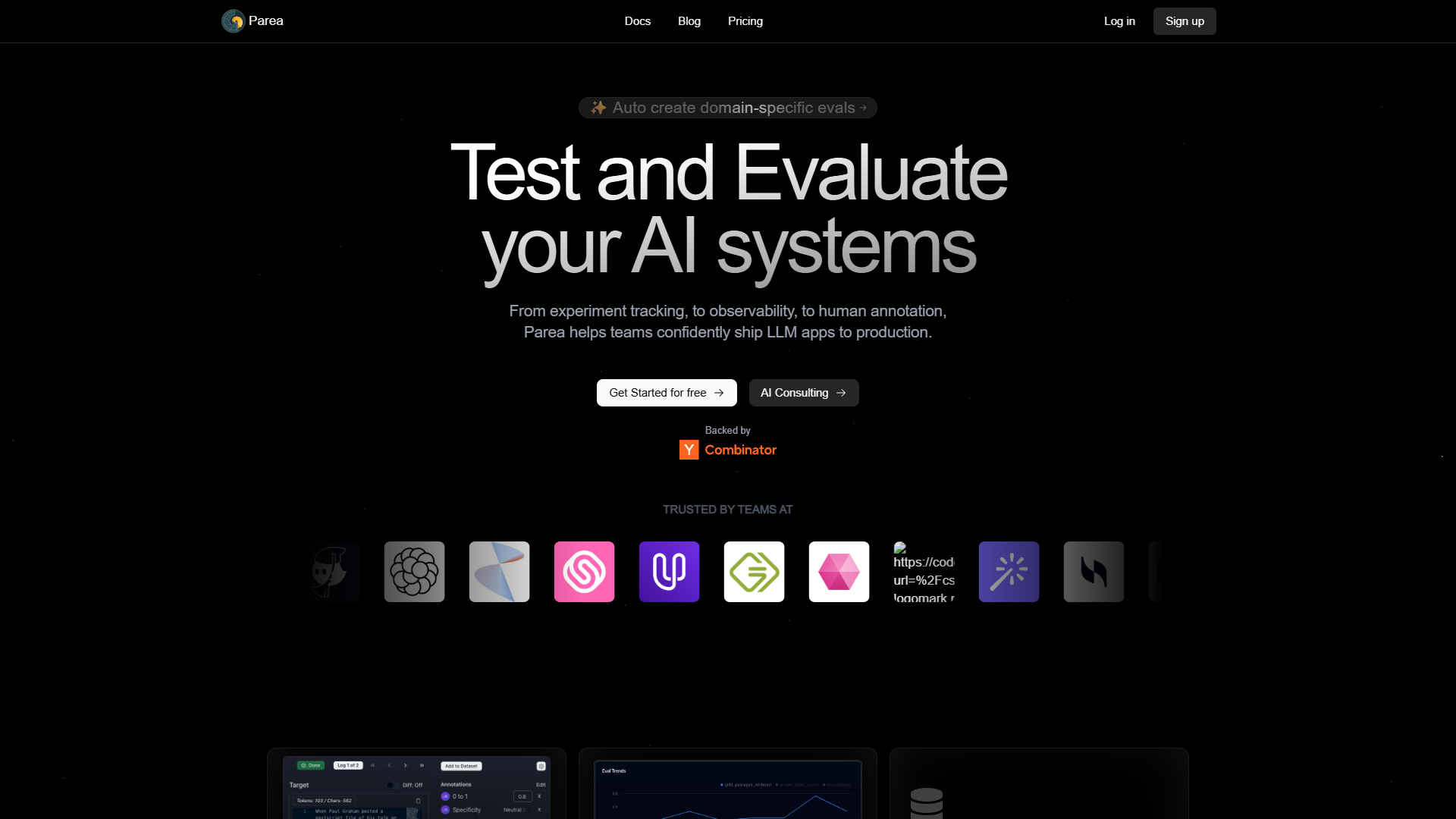The height and width of the screenshot is (819, 1456).
Task: Click the previous log chevron in preview
Action: 389,766
